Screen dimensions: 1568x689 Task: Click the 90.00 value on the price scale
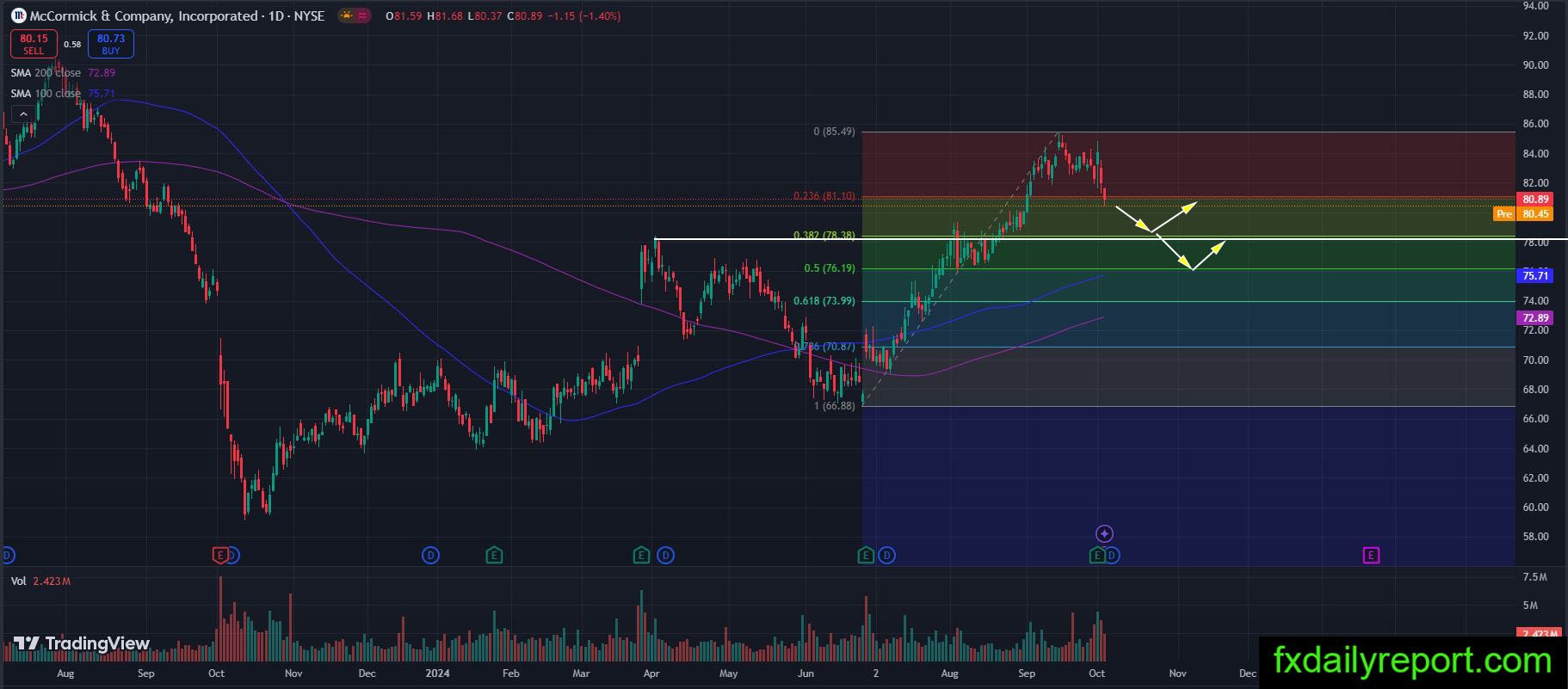(1536, 65)
